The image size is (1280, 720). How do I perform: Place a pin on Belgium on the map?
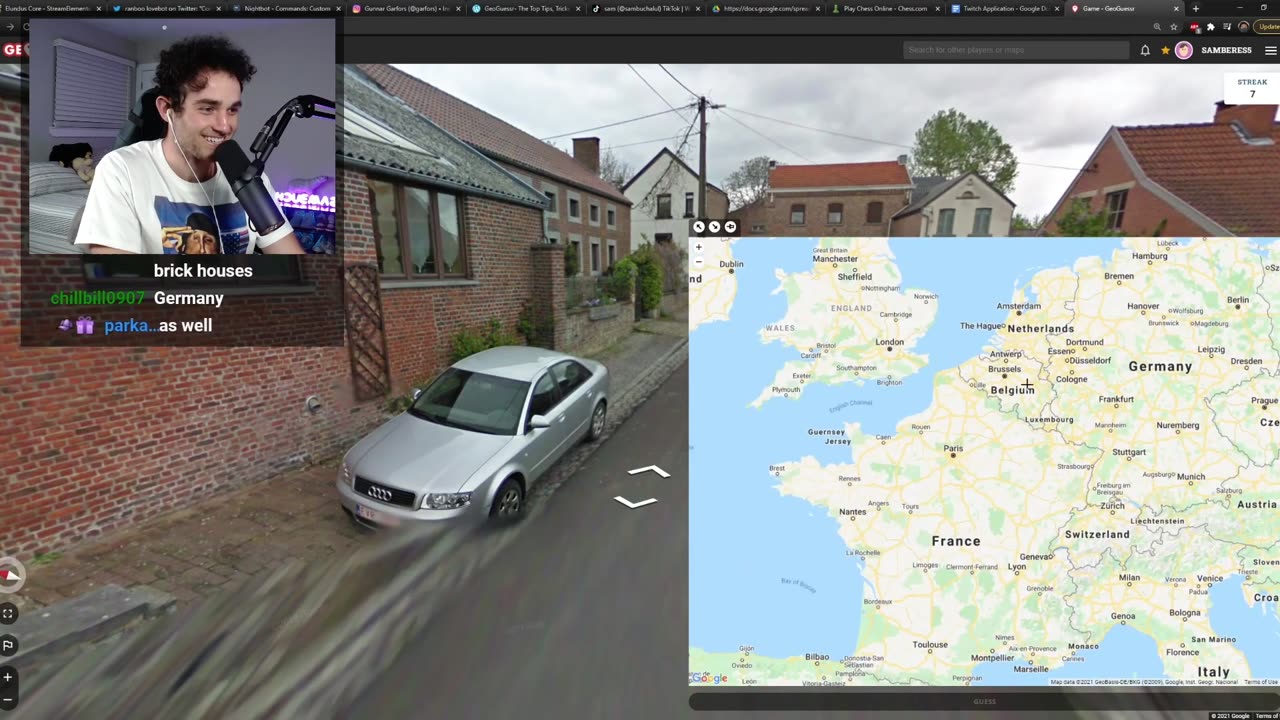[1012, 389]
